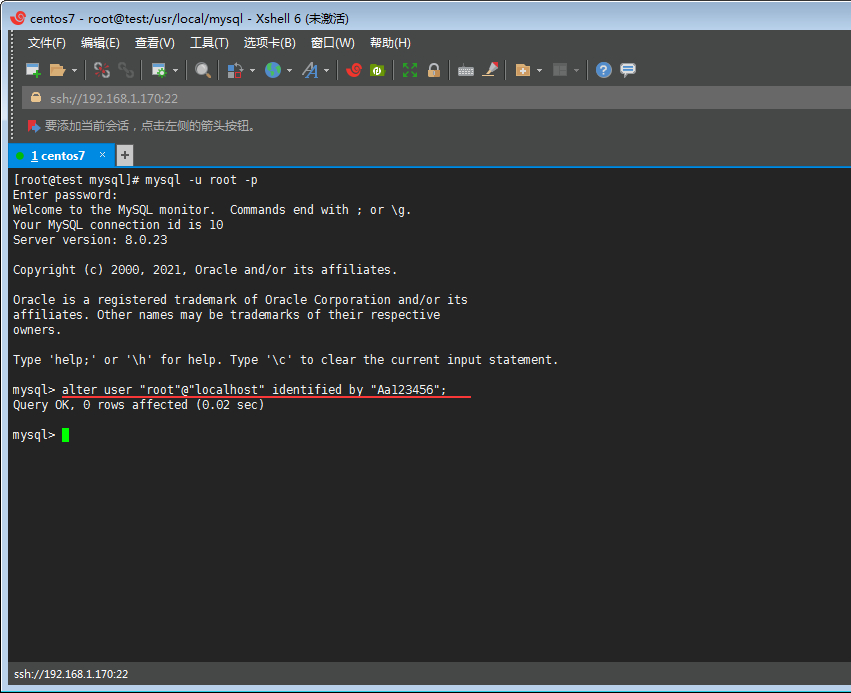This screenshot has height=693, width=851.
Task: Open the Help question mark icon
Action: 604,70
